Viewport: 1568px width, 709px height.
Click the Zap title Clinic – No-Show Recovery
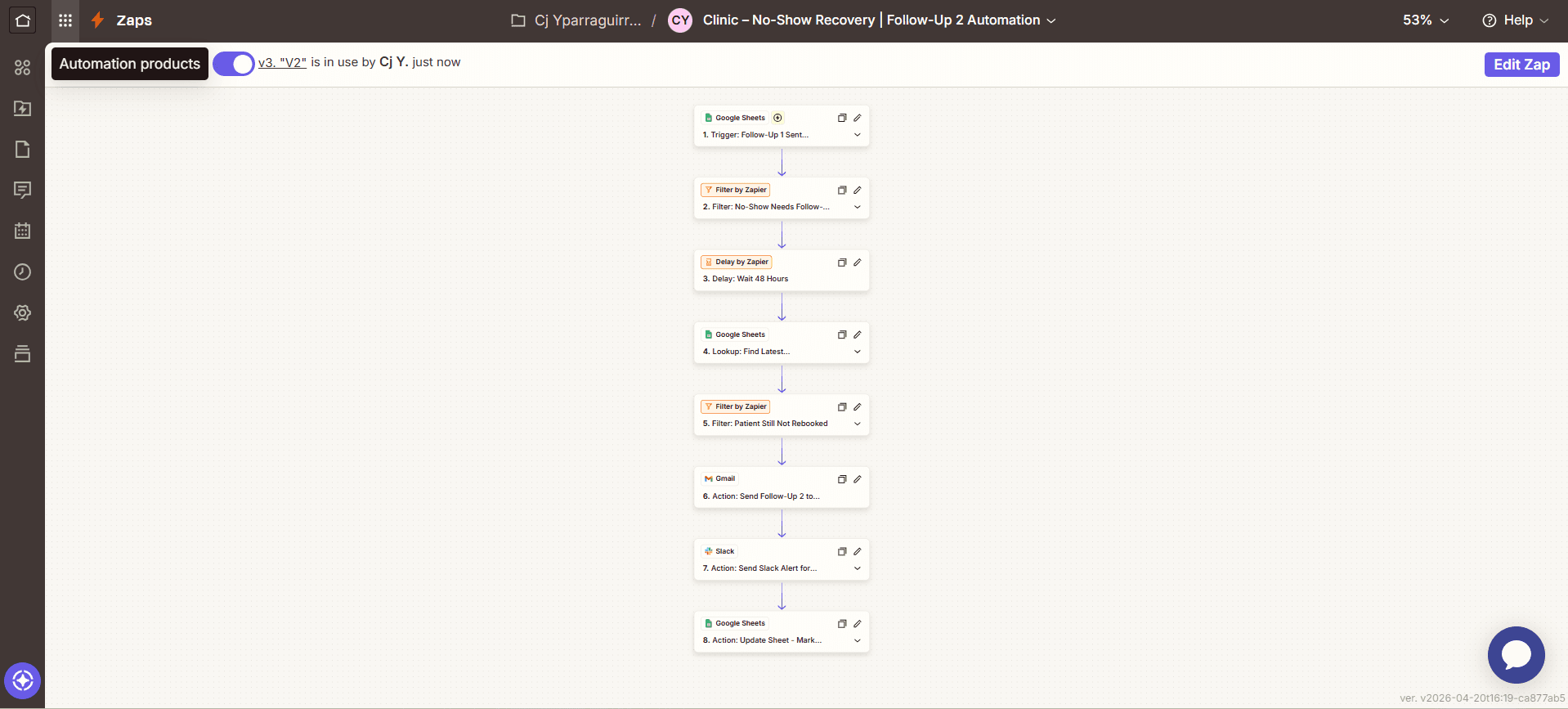[x=871, y=20]
